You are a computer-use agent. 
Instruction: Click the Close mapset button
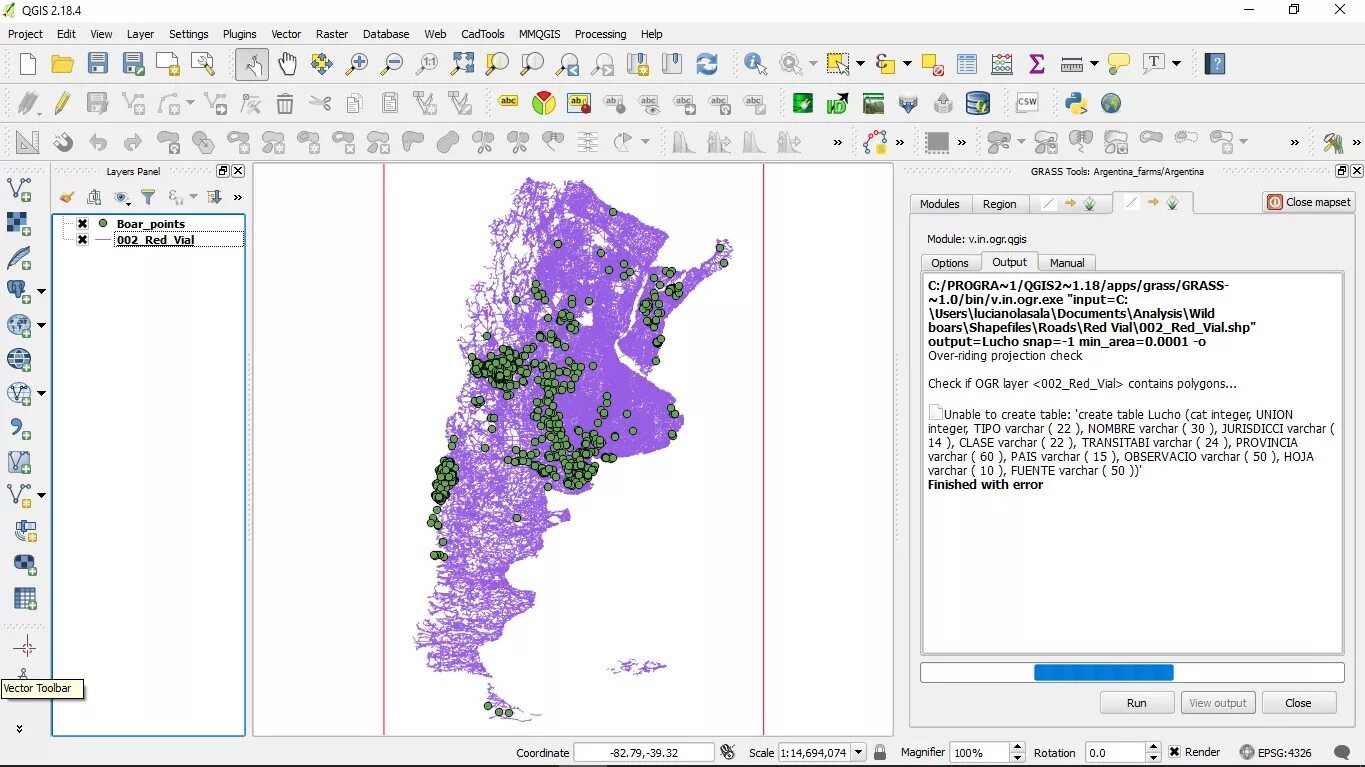pyautogui.click(x=1309, y=202)
